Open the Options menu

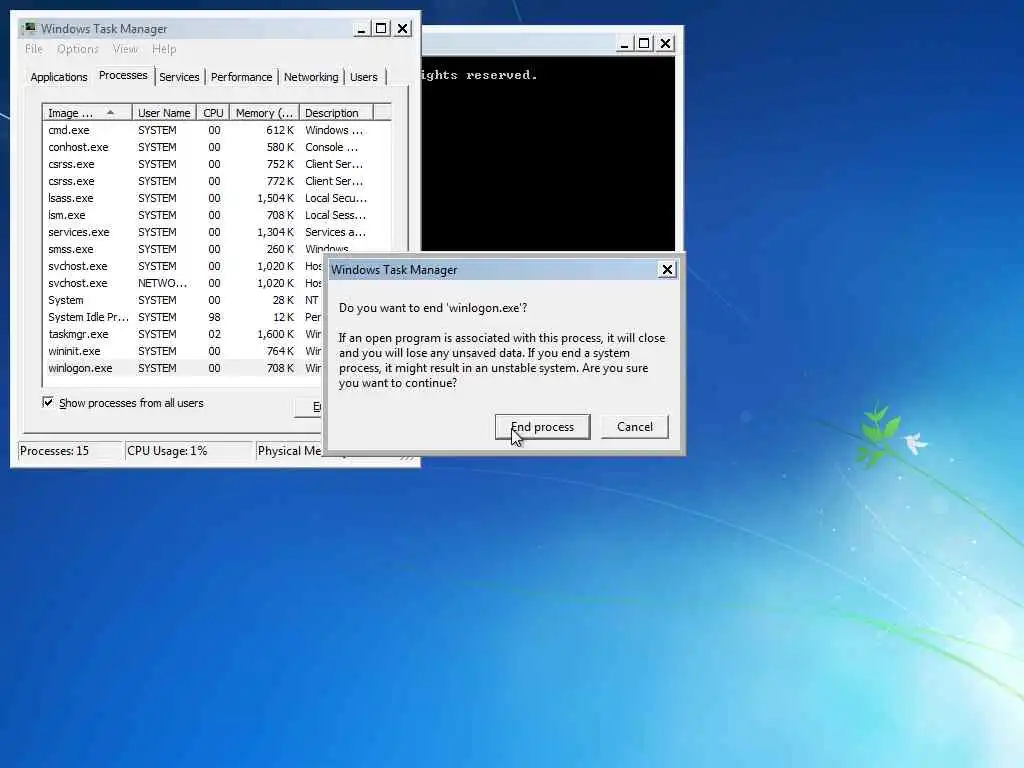(77, 49)
